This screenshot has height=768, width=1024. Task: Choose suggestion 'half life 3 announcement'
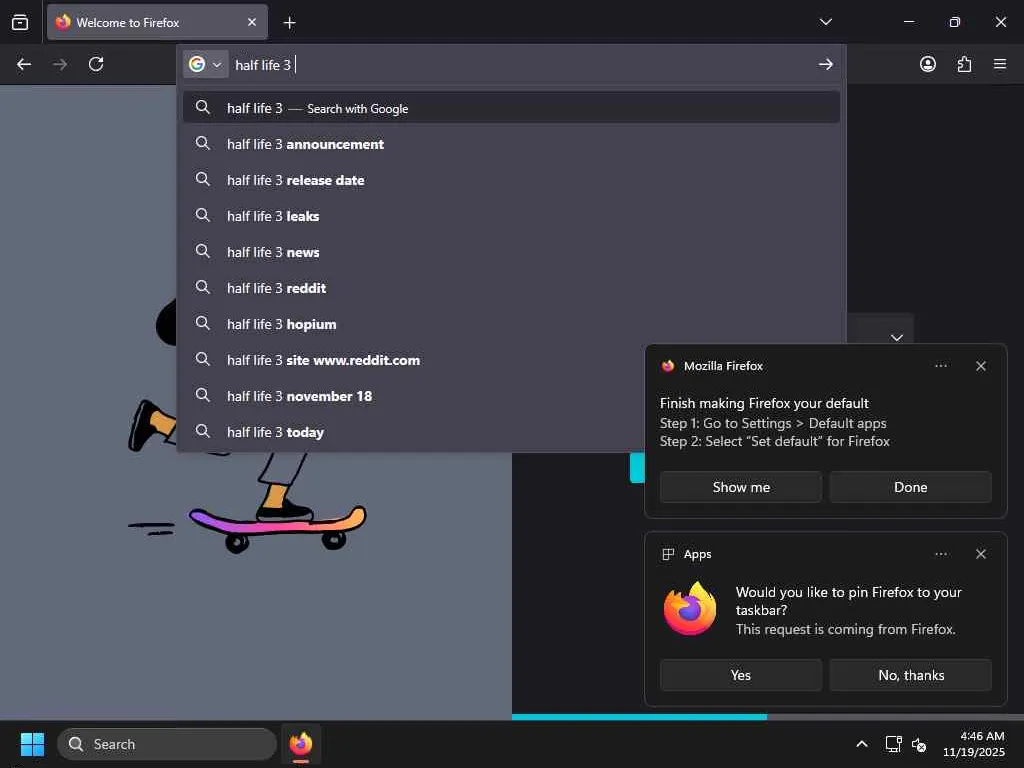click(x=511, y=144)
